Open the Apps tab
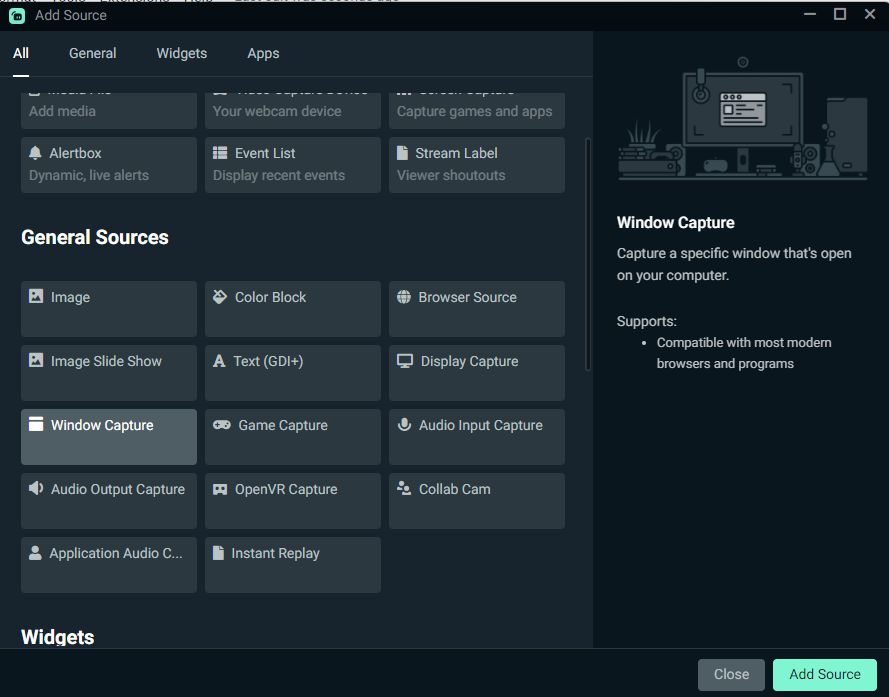This screenshot has height=697, width=889. (x=263, y=53)
